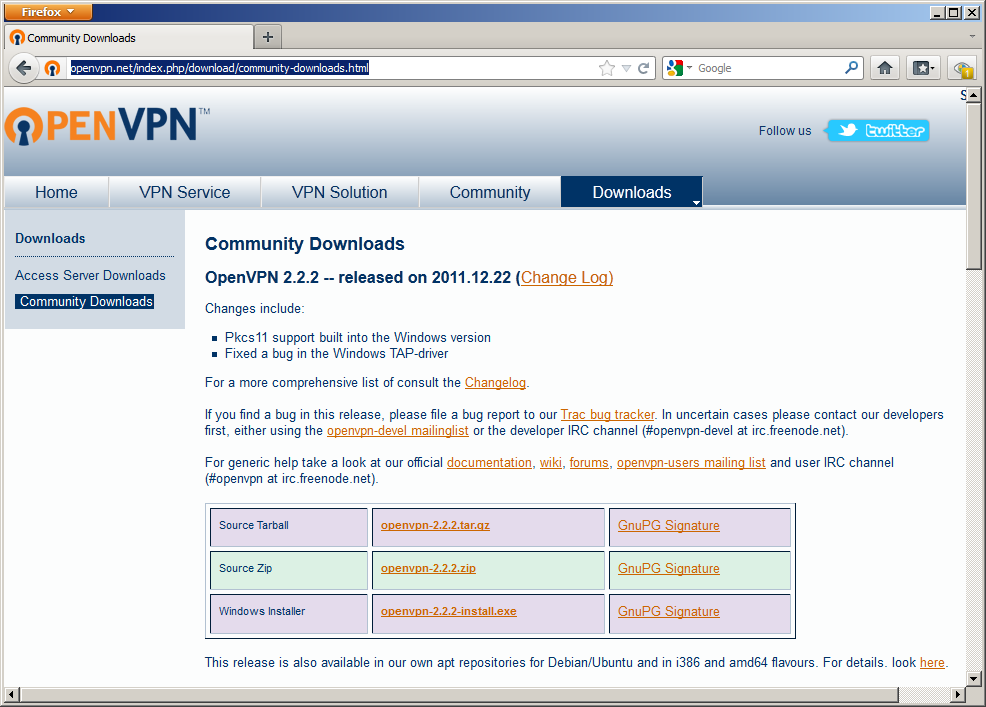Open the Home navigation tab

57,192
